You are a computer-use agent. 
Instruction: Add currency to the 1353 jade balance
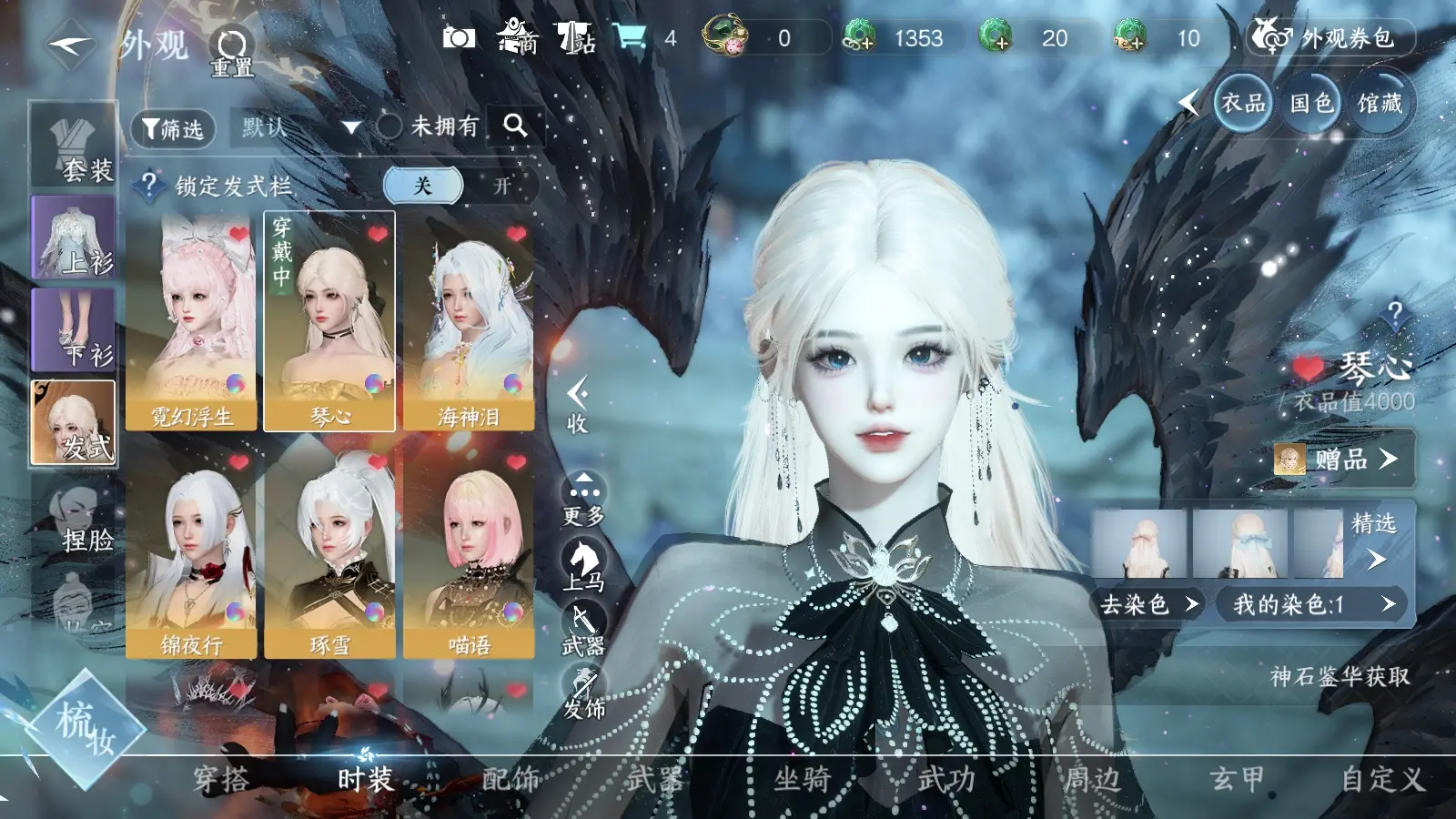pos(858,37)
